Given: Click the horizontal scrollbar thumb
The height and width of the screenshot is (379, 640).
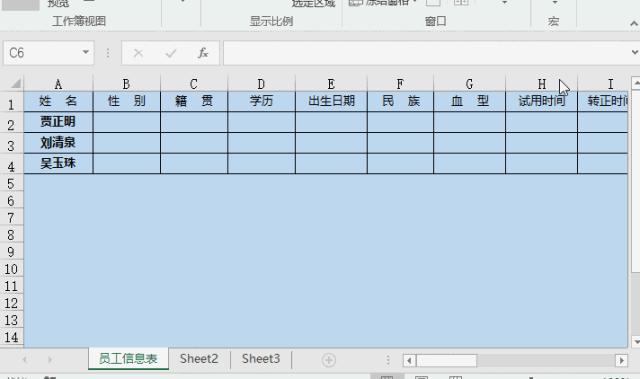Looking at the screenshot, I should (447, 360).
